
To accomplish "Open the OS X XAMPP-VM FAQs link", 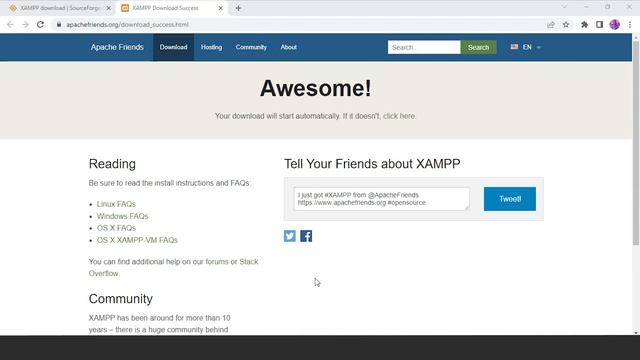I will [137, 240].
